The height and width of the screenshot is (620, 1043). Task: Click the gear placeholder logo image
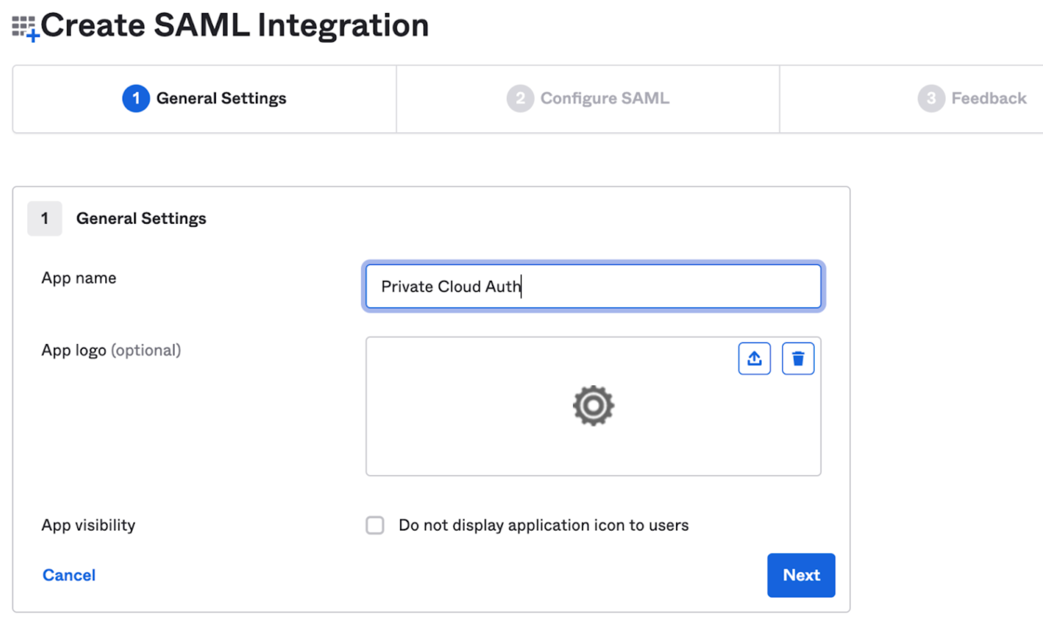click(594, 406)
